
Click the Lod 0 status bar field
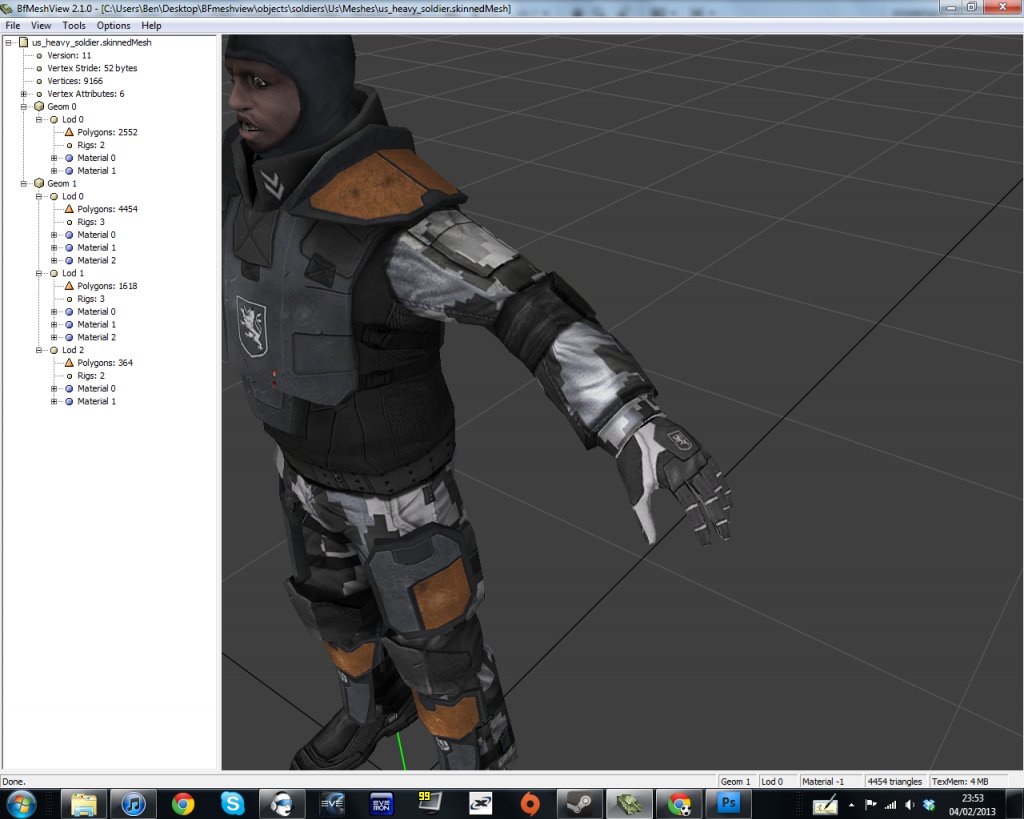(x=777, y=781)
